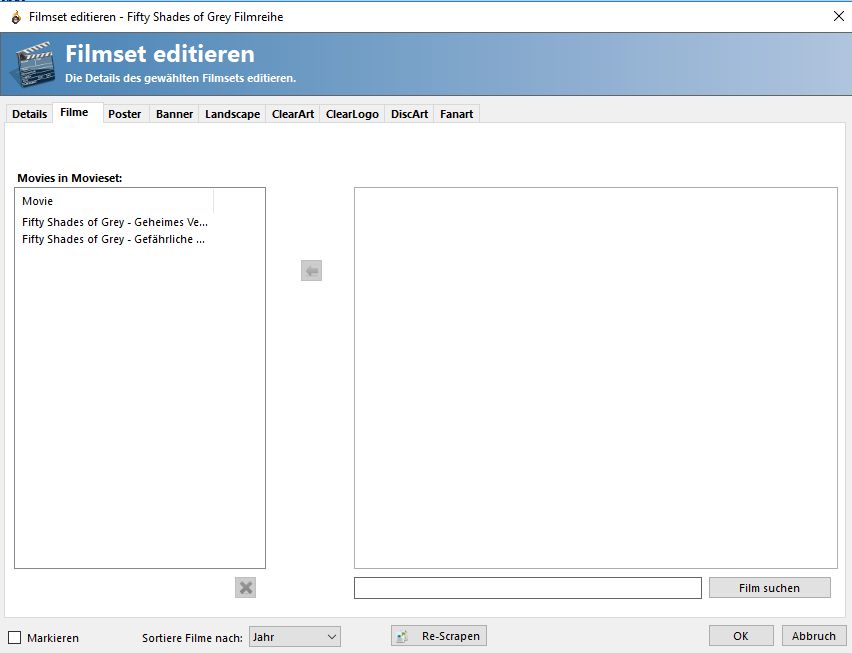Click the X remove movie icon

coord(246,587)
